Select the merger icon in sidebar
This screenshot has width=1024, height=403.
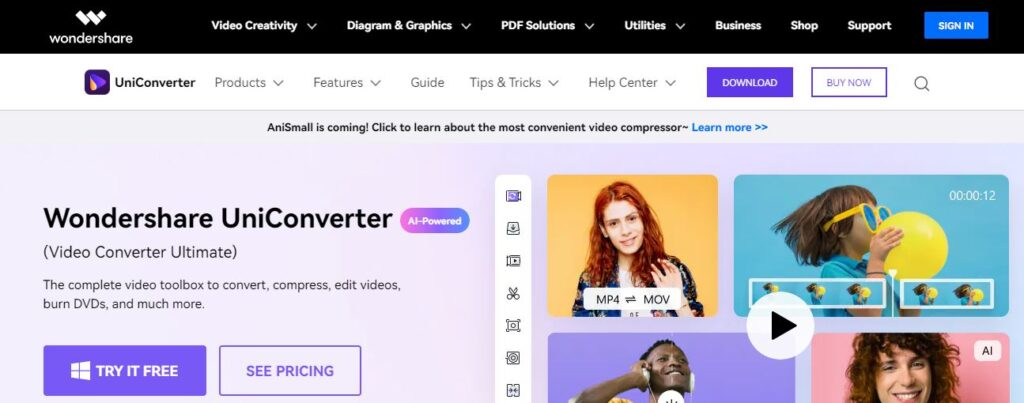click(x=513, y=391)
